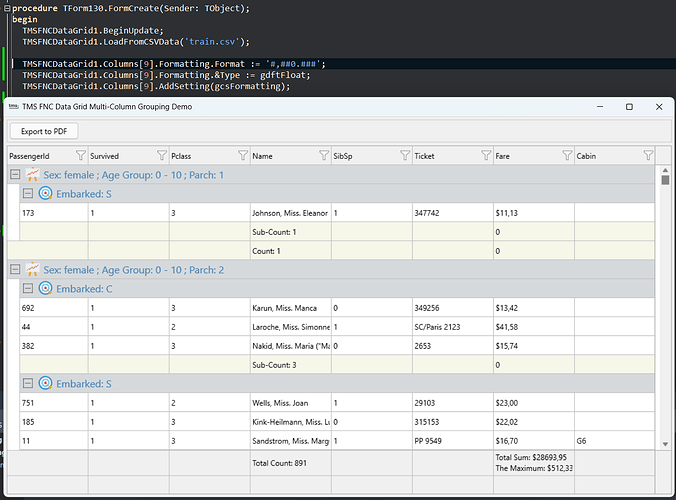Click the Fare column filter icon

566,155
